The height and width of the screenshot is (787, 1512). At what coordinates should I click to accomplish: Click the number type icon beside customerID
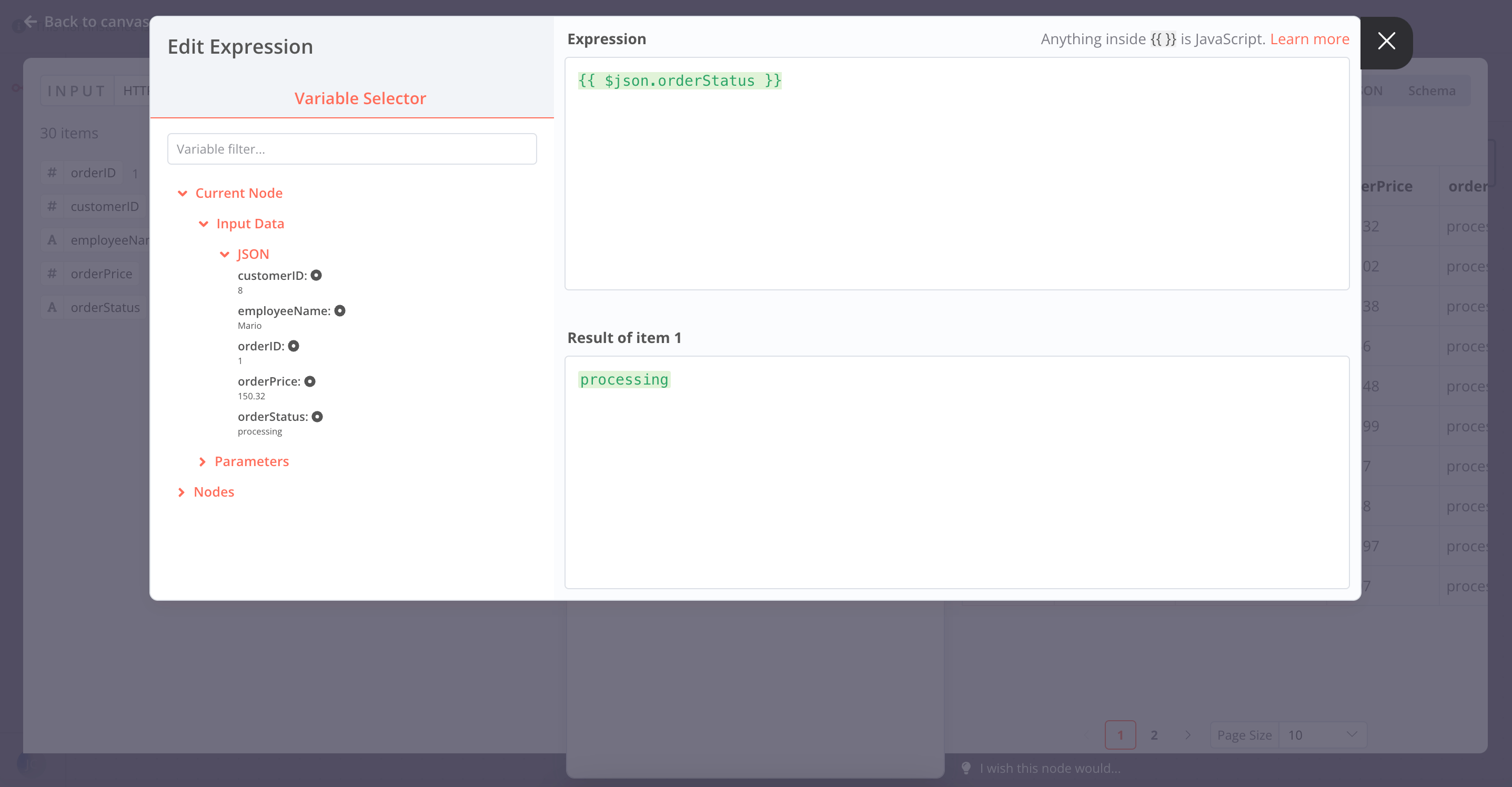pos(52,206)
